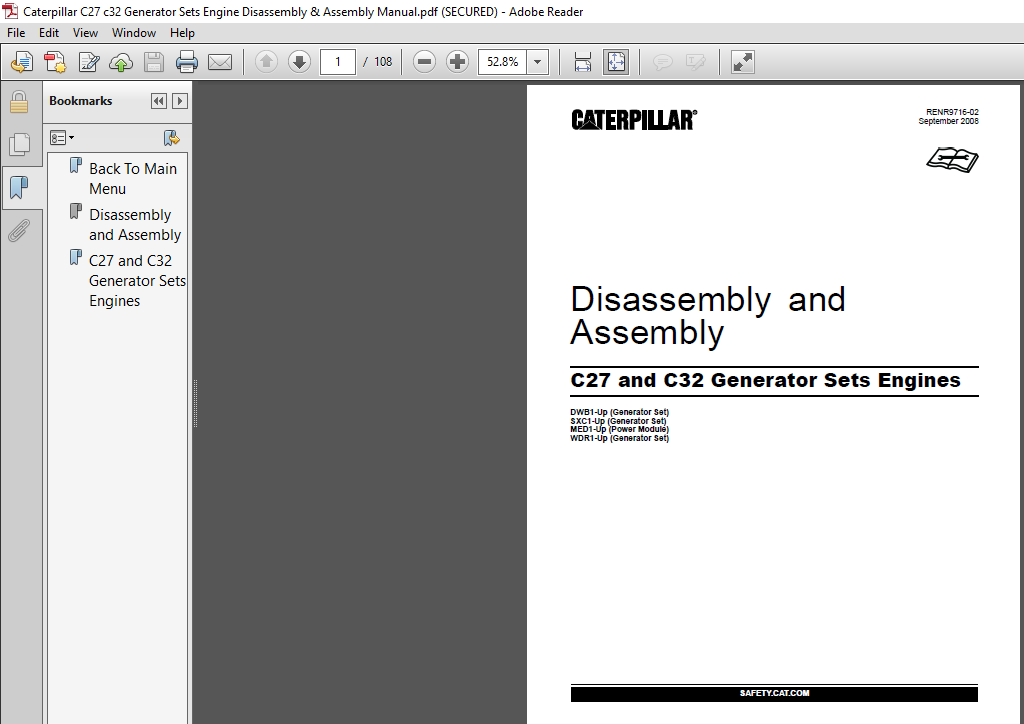Switch to read mode fullscreen icon
1024x724 pixels.
point(743,62)
